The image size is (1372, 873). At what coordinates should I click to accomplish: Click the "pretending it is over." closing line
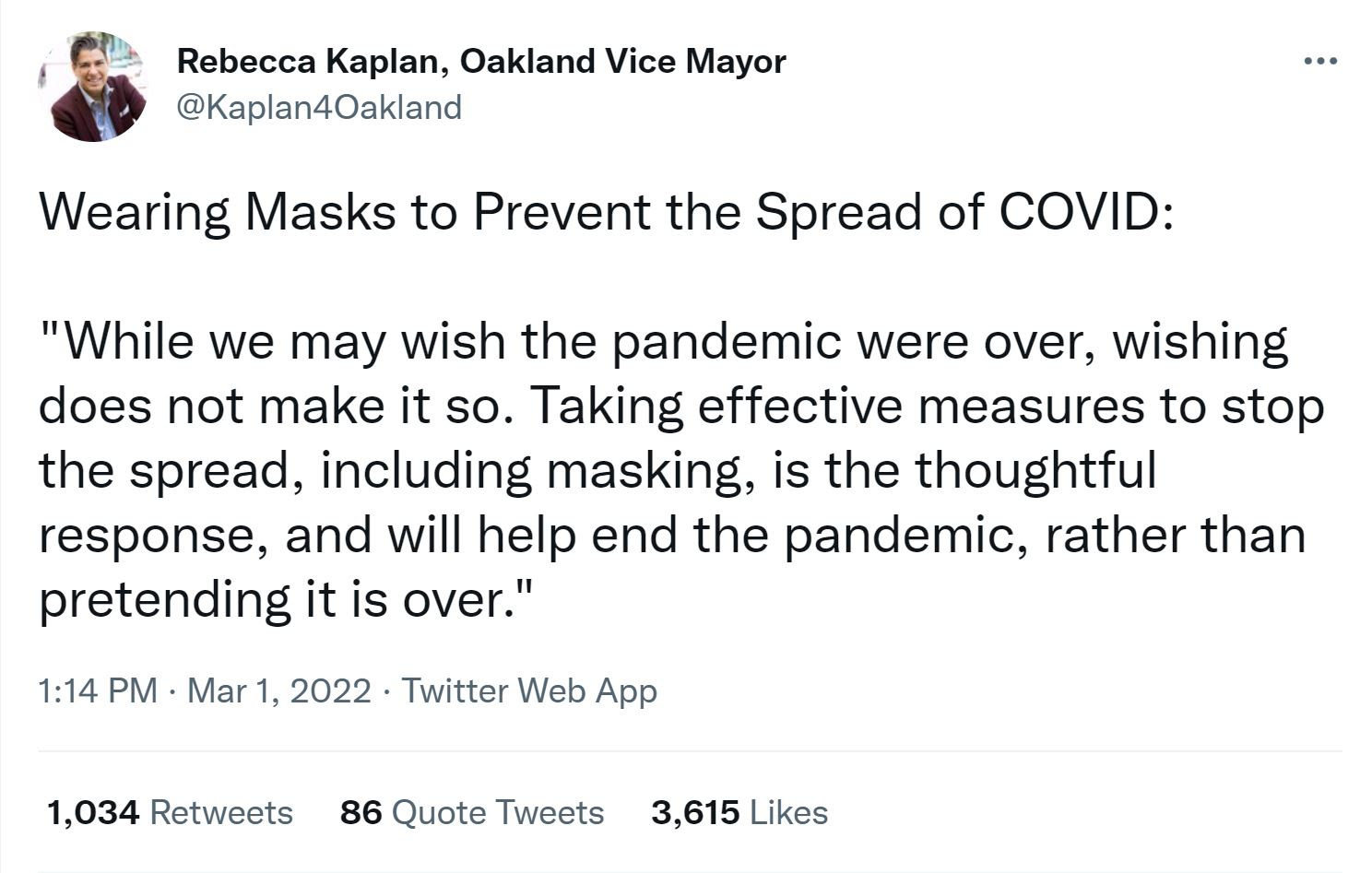(286, 599)
